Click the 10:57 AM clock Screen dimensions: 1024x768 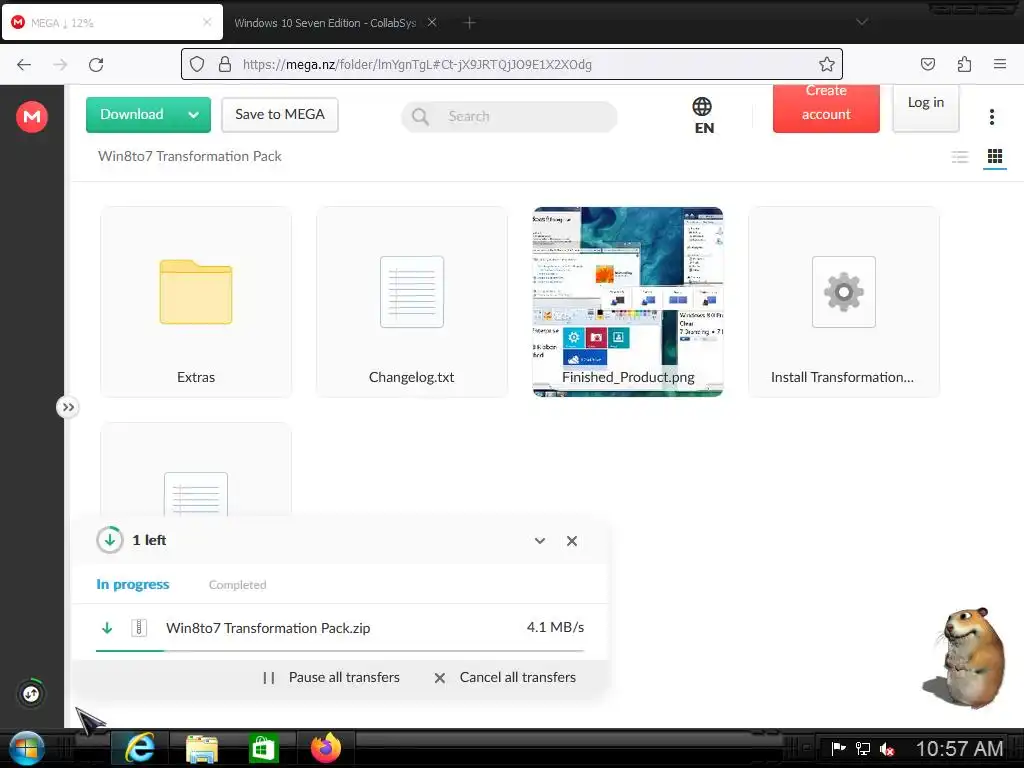(x=959, y=748)
